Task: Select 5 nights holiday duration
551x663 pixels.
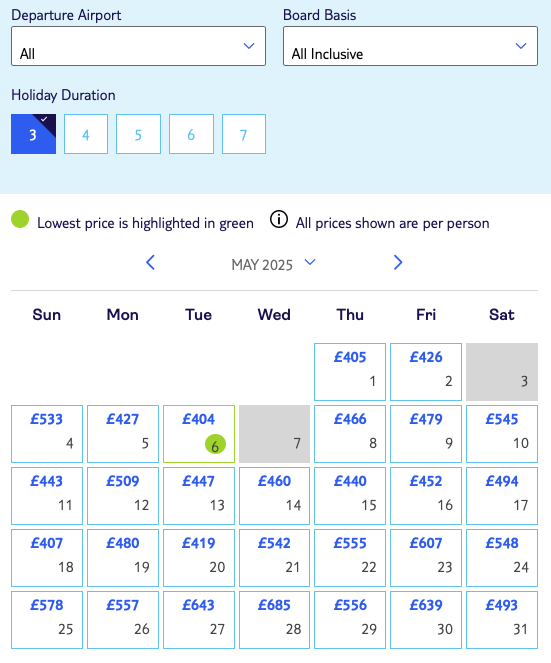Action: 138,134
